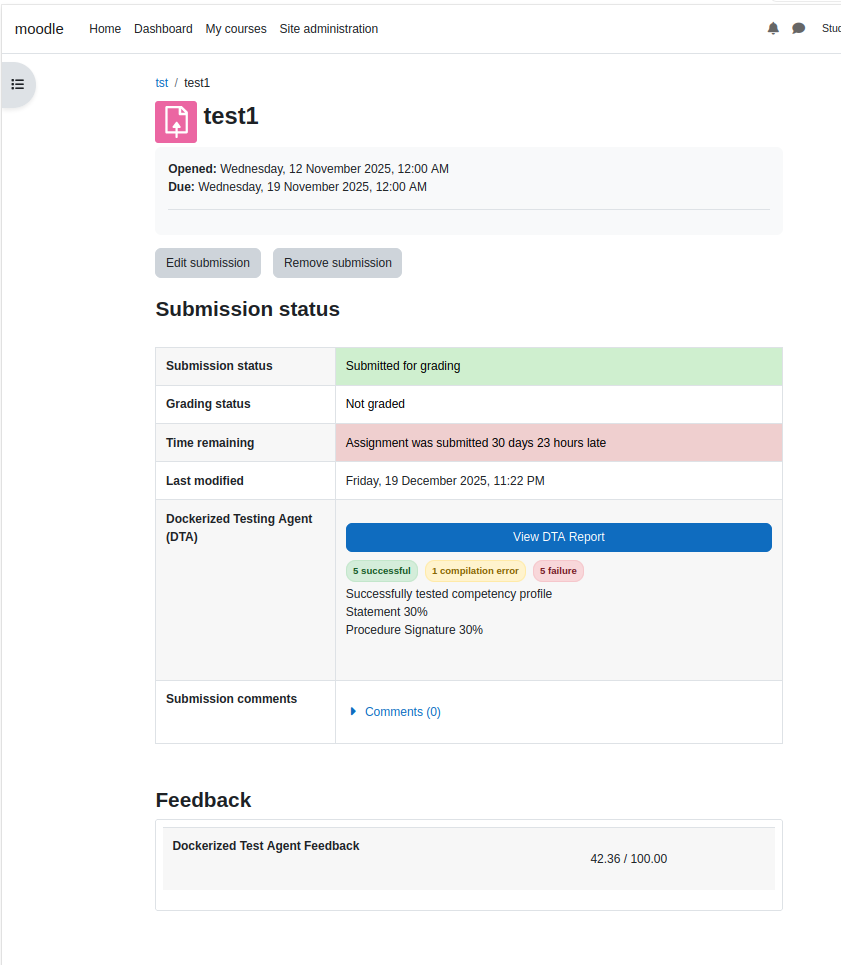The height and width of the screenshot is (965, 841).
Task: Follow the tst breadcrumb link
Action: pos(162,83)
